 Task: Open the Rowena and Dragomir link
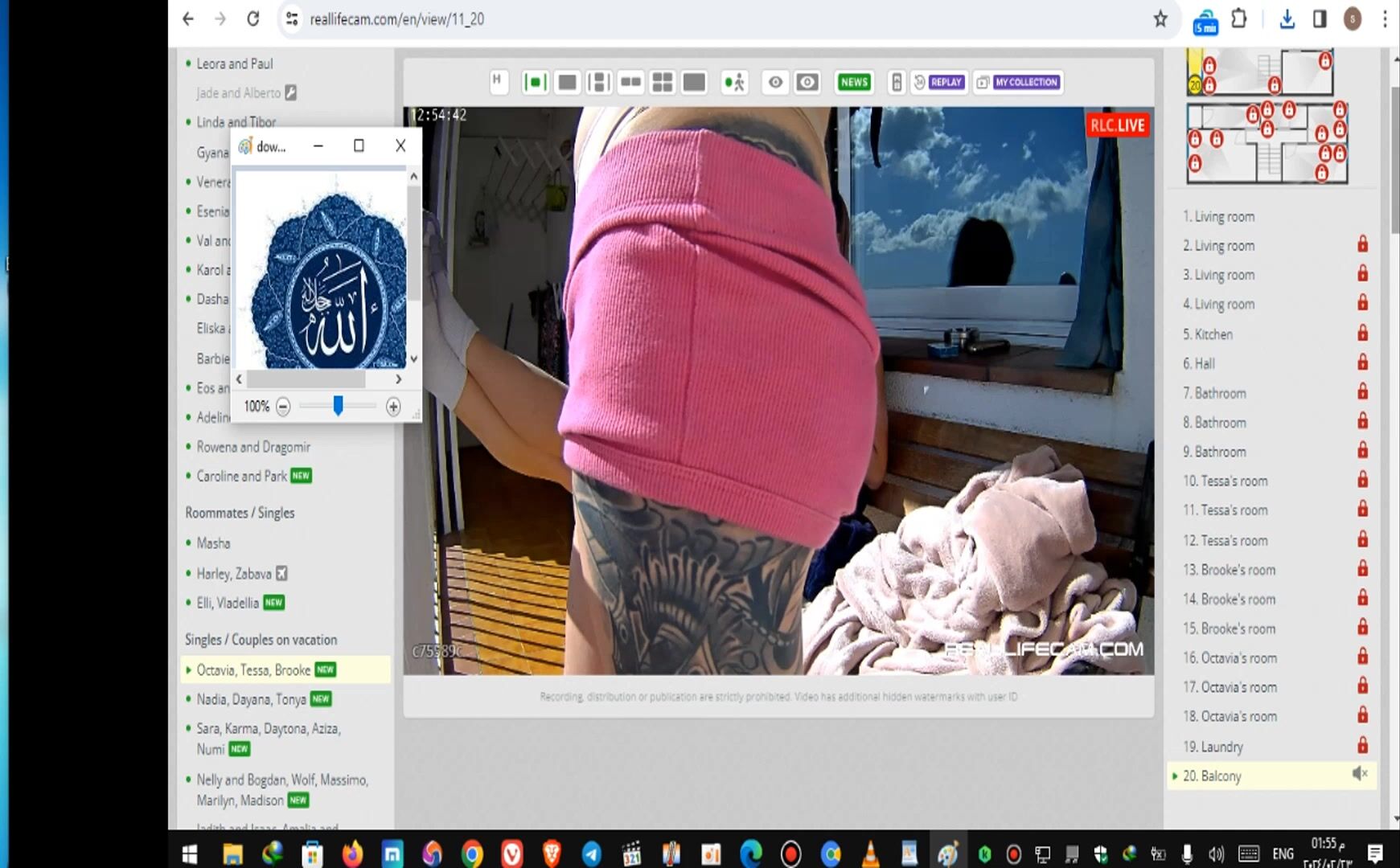[x=253, y=447]
